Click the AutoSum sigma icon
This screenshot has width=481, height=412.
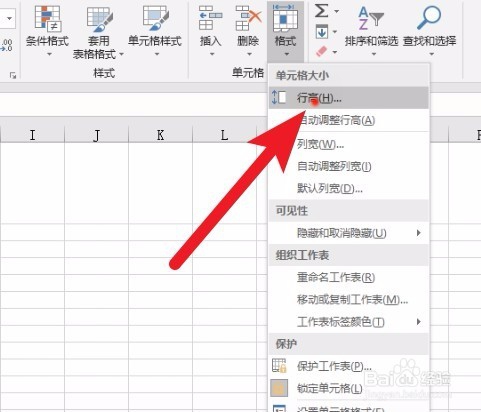point(322,11)
